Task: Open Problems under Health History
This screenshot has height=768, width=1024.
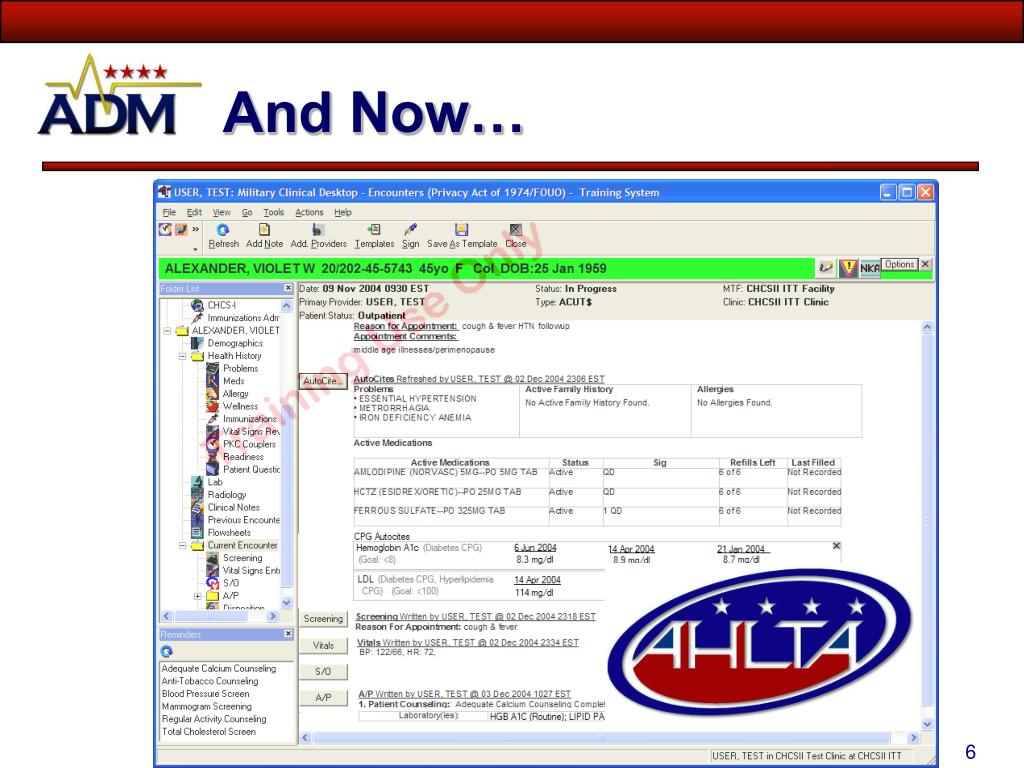Action: click(240, 368)
